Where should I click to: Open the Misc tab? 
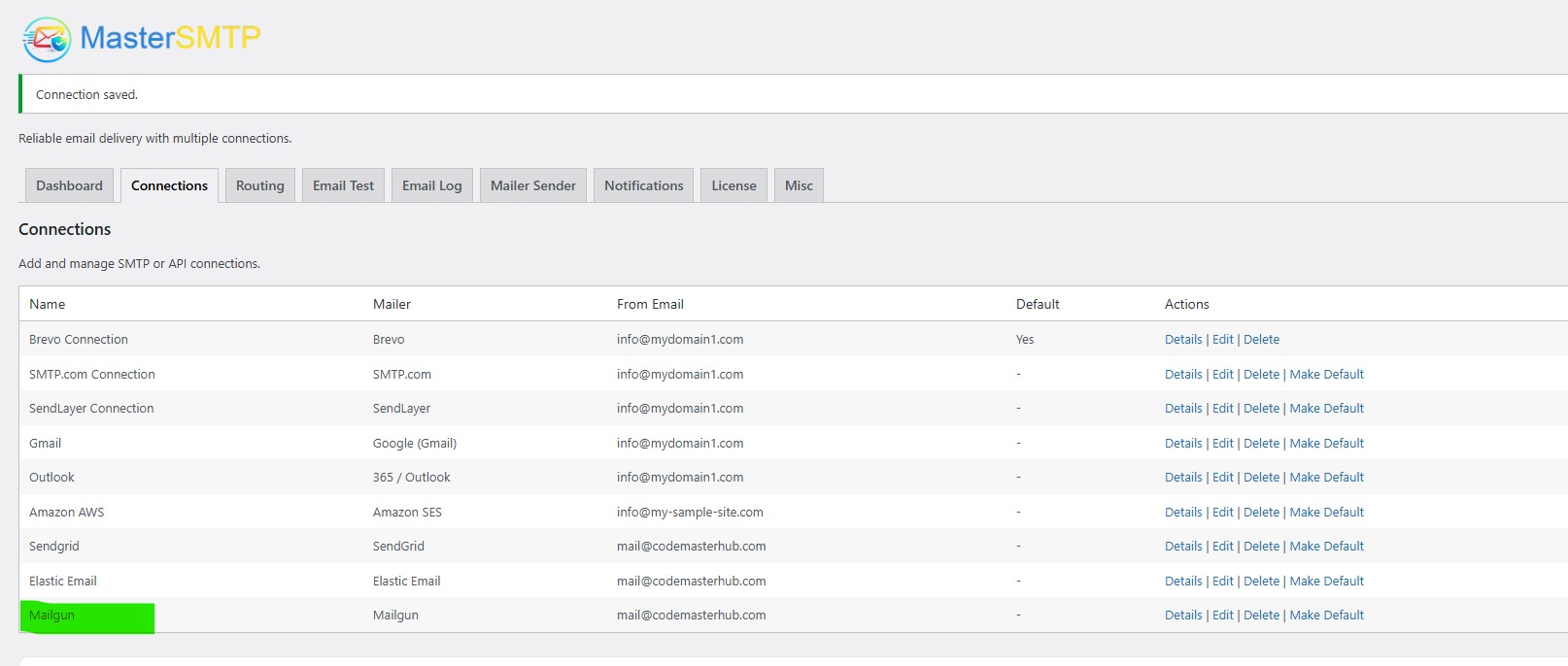pos(799,185)
